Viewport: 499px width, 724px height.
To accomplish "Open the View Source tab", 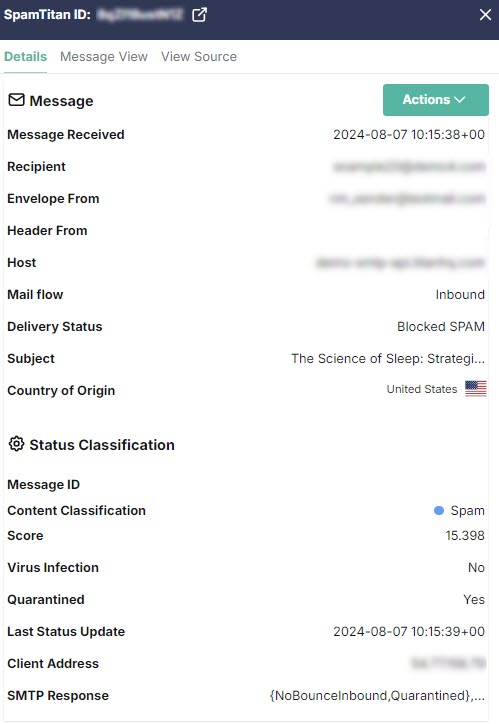I will 198,56.
